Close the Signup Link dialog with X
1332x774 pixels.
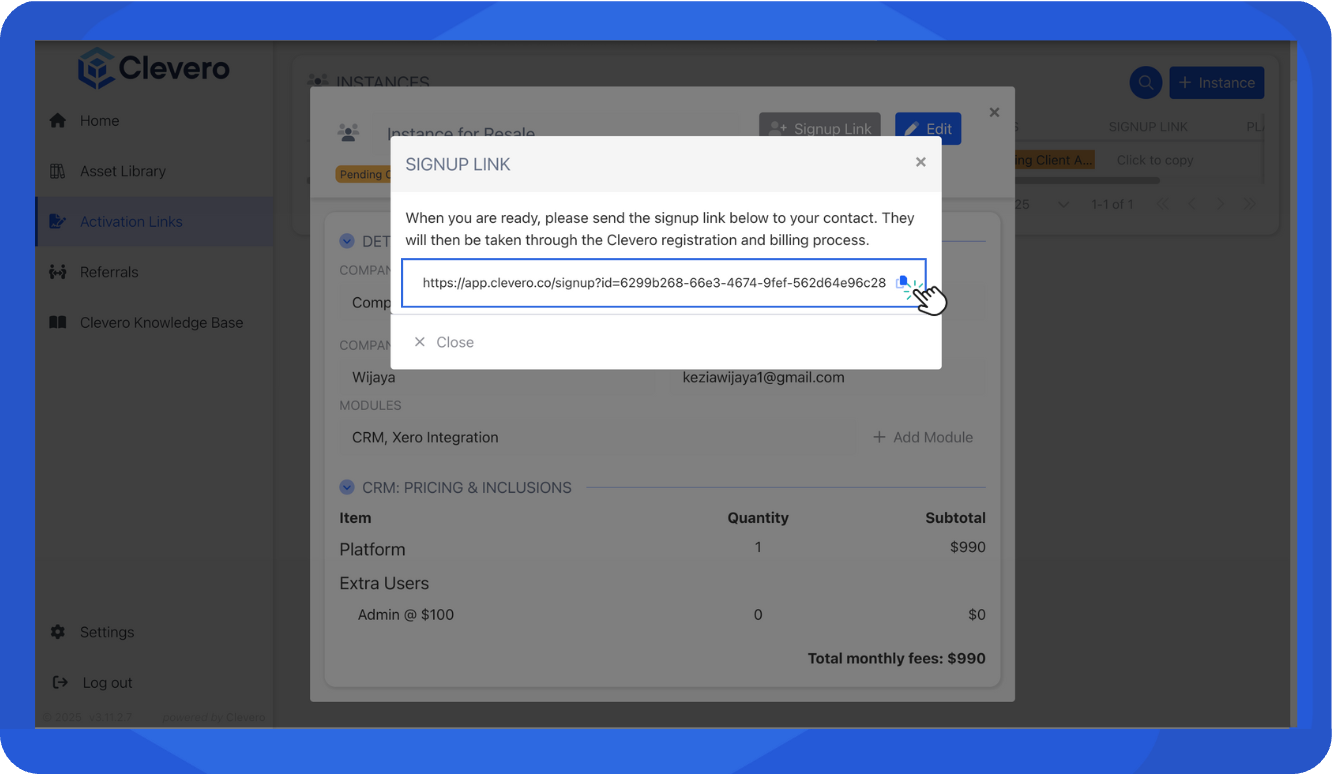[921, 162]
